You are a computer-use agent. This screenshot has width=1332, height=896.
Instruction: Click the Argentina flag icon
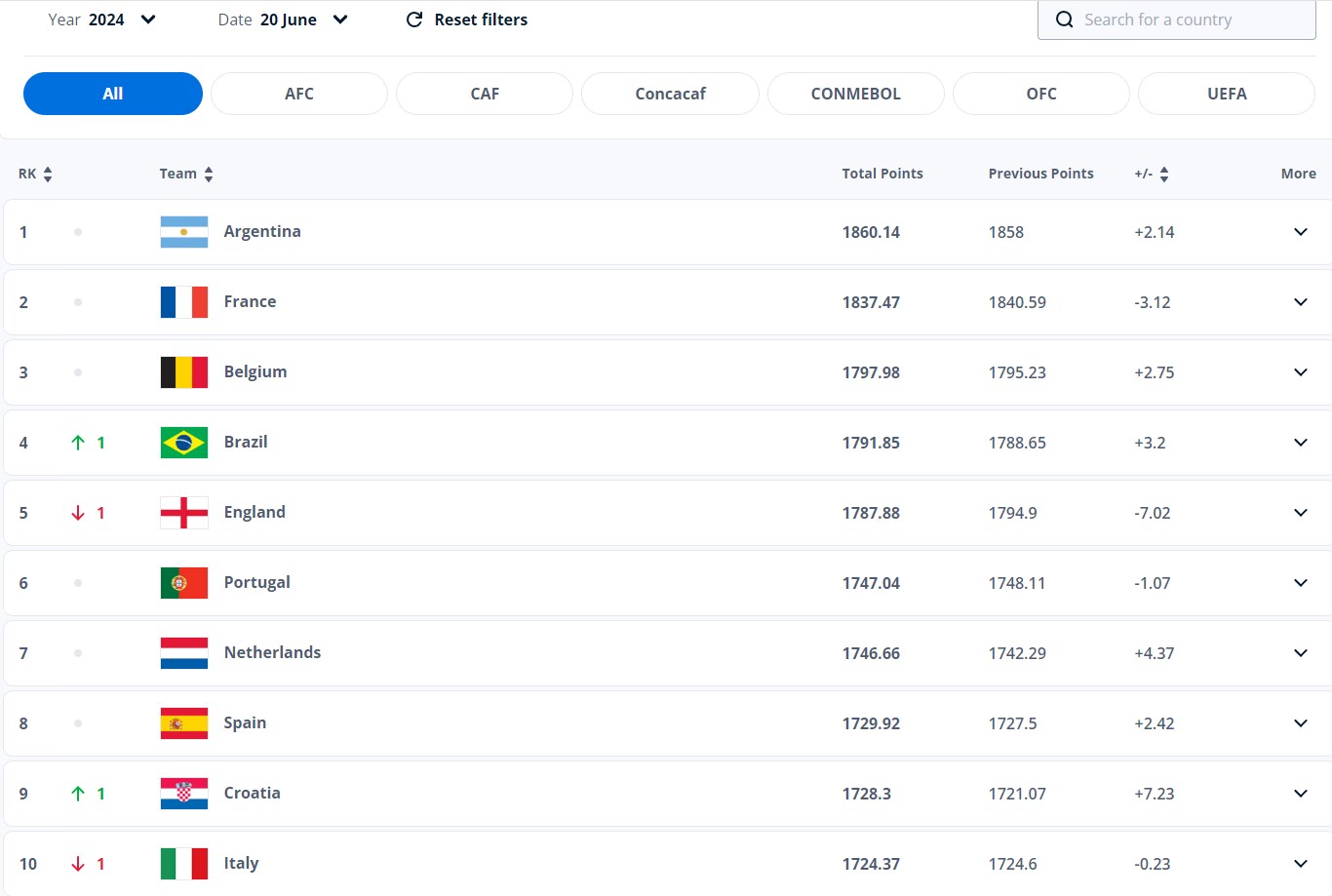(x=184, y=232)
